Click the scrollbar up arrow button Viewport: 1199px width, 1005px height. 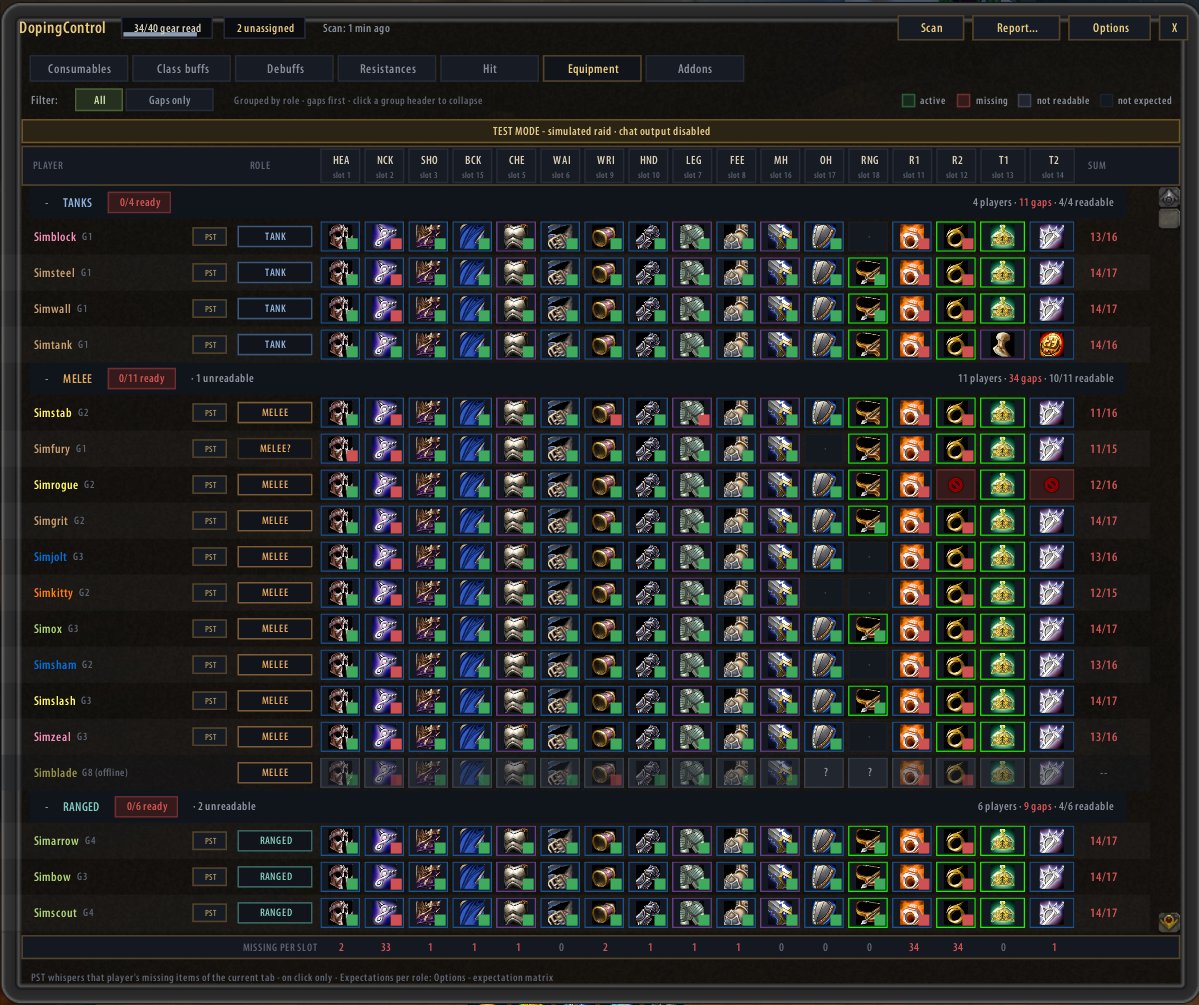tap(1169, 197)
